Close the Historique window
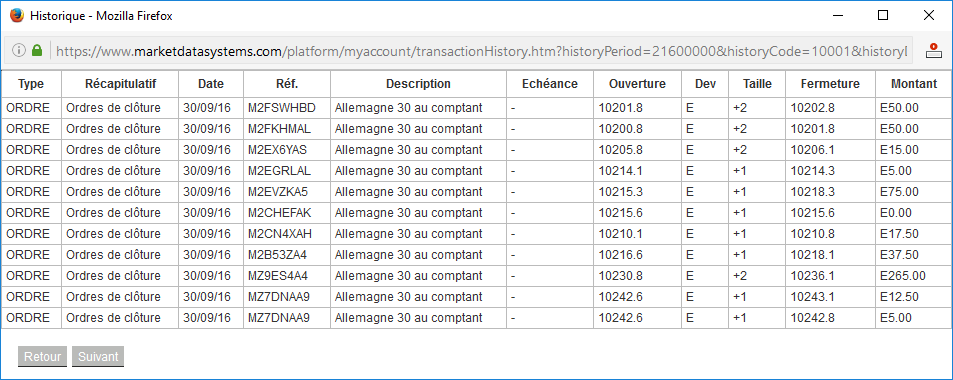The height and width of the screenshot is (380, 953). [929, 16]
